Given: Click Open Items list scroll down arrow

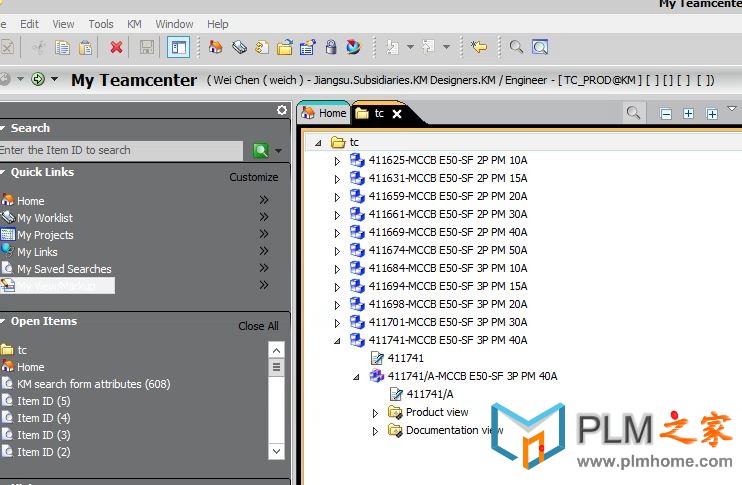Looking at the screenshot, I should pos(276,451).
